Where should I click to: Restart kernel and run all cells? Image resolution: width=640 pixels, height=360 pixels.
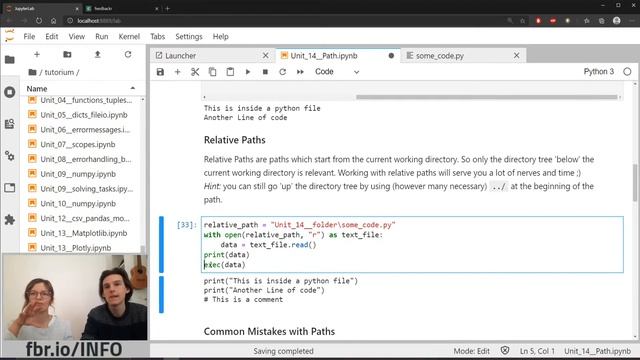pyautogui.click(x=300, y=72)
